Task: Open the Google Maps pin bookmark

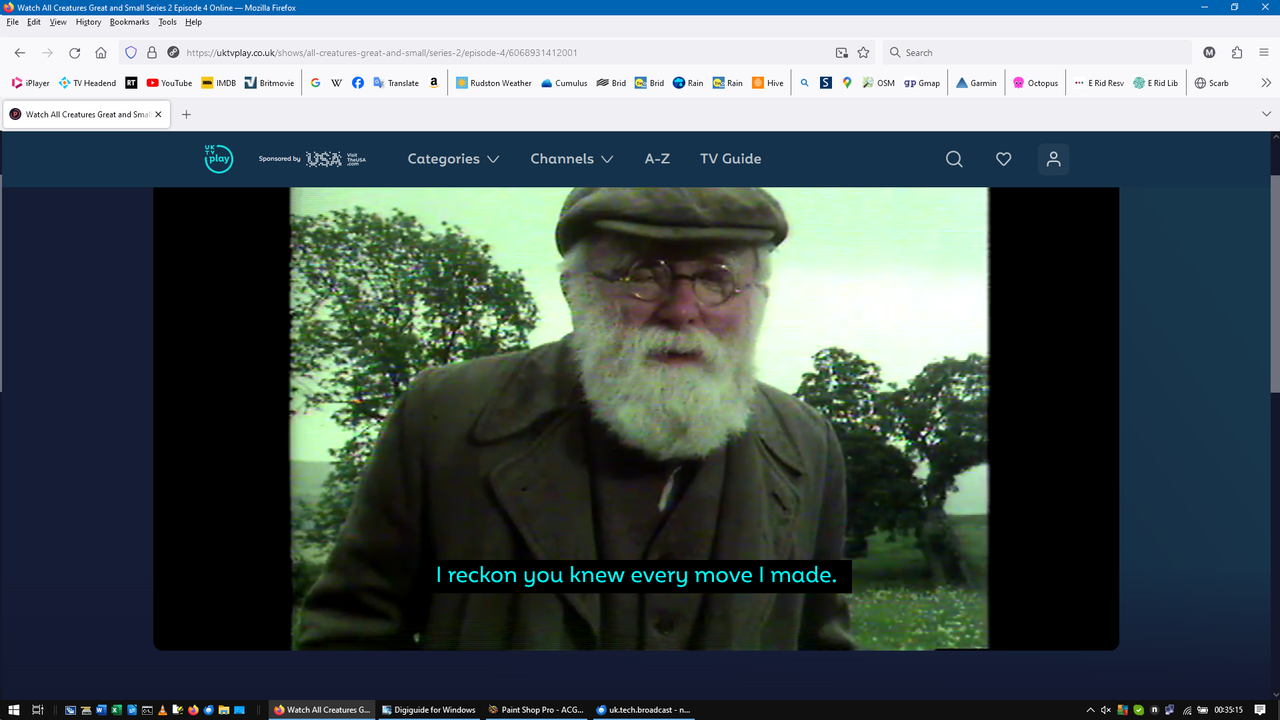Action: click(x=847, y=83)
